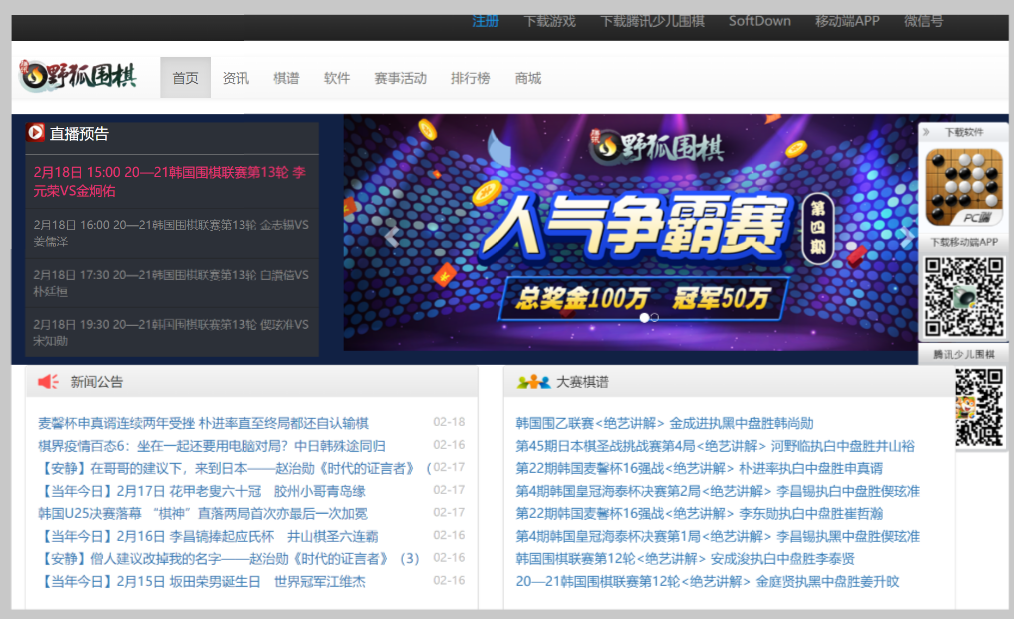Open game record 韩国围乙联赛 金成进执黑中盘胜韩尚勋
Screen dimensions: 1014x619
[x=664, y=423]
